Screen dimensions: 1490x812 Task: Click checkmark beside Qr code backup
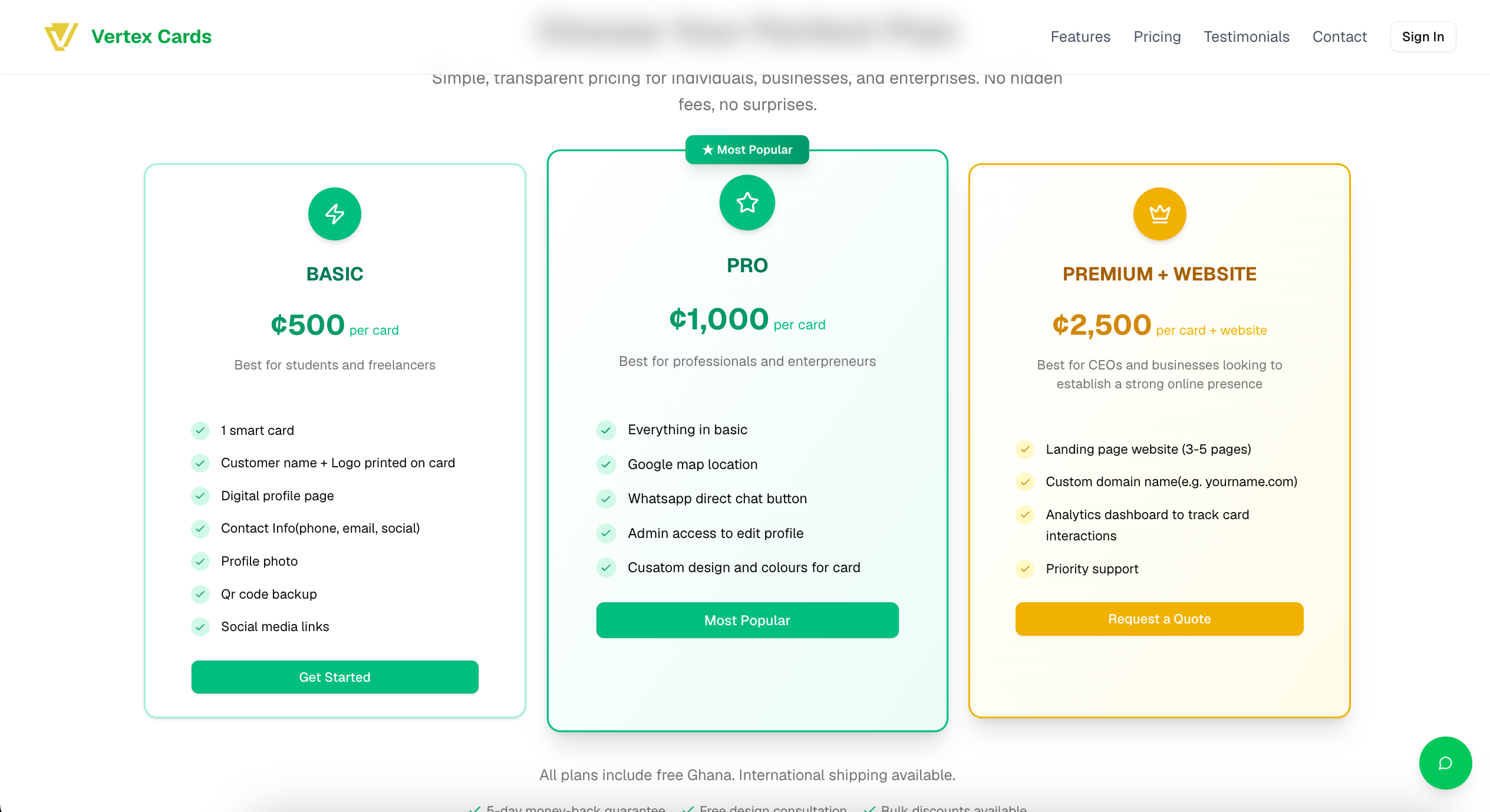click(200, 594)
